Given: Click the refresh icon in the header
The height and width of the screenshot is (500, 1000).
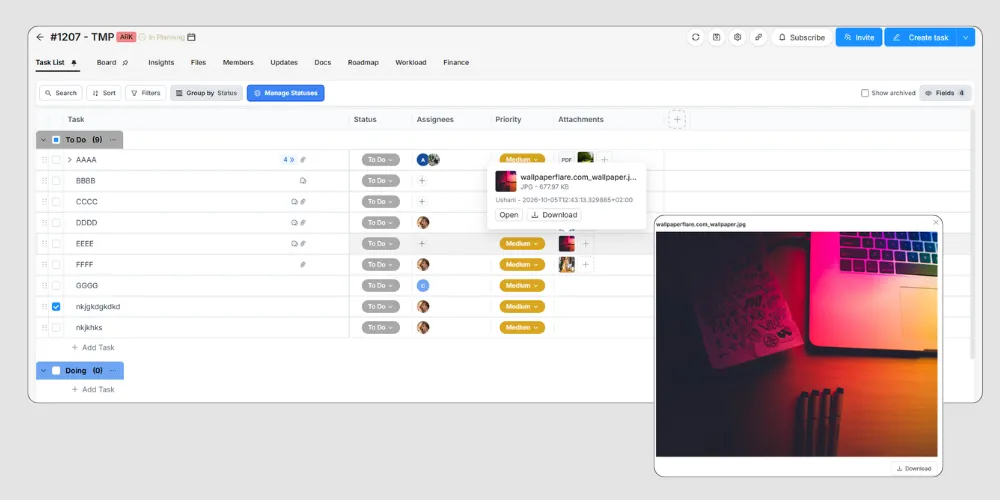Looking at the screenshot, I should point(696,38).
